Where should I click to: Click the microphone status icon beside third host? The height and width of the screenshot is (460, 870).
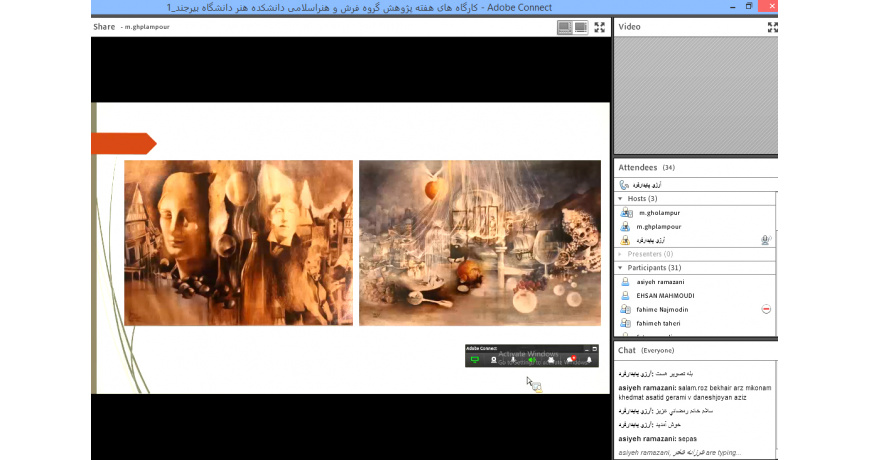[766, 240]
